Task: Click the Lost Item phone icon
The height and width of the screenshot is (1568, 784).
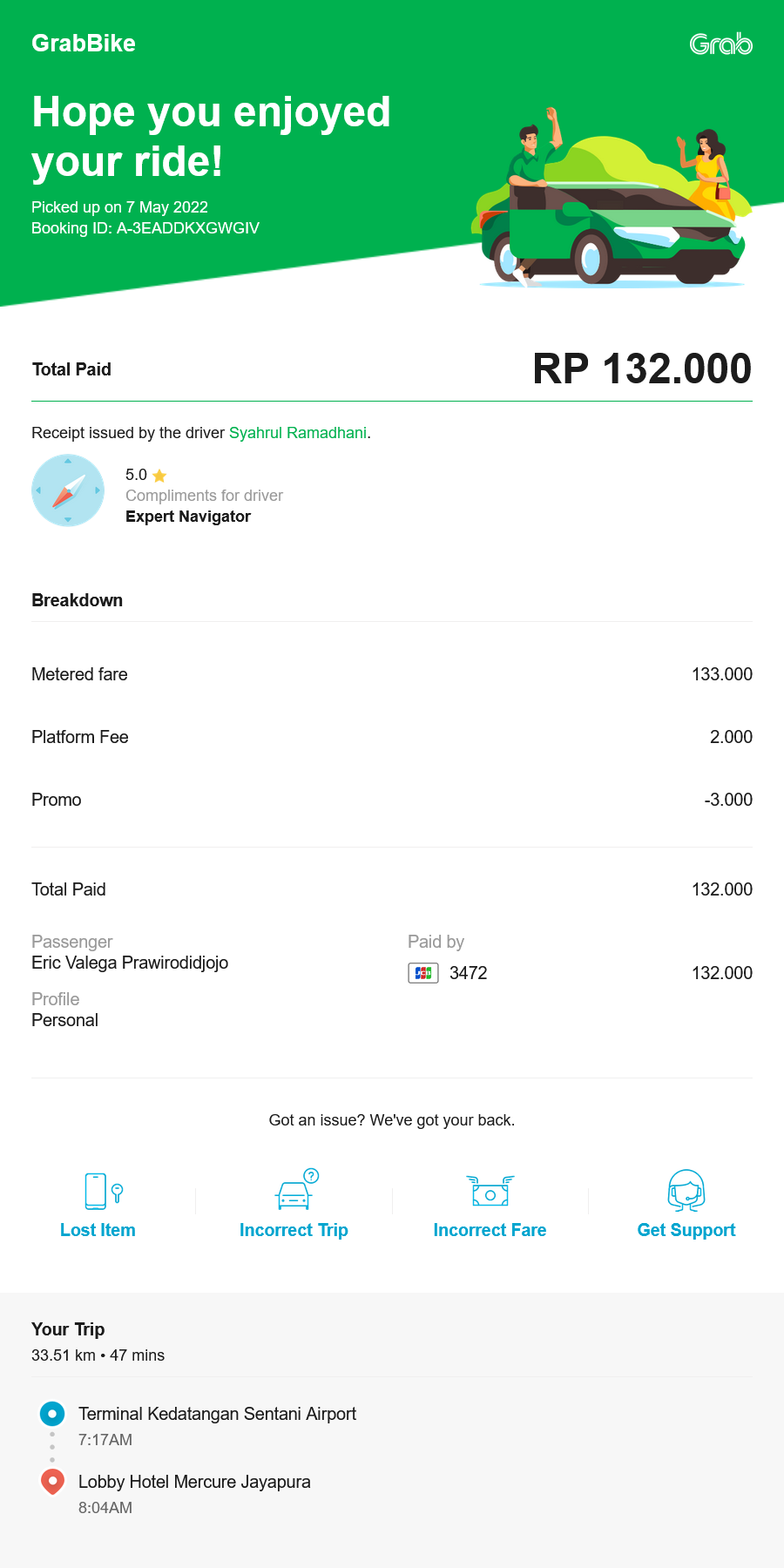Action: 97,1191
